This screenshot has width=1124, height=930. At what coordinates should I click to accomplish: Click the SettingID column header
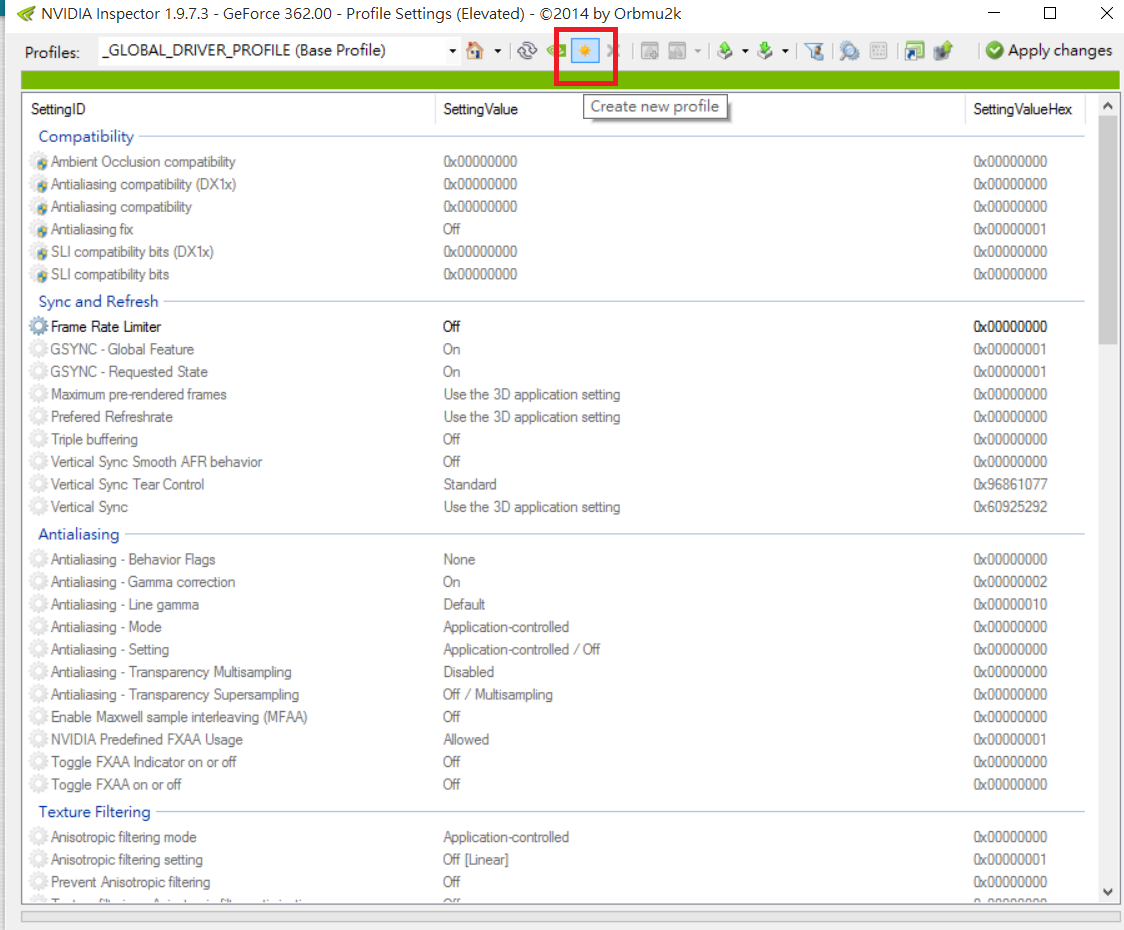[58, 109]
